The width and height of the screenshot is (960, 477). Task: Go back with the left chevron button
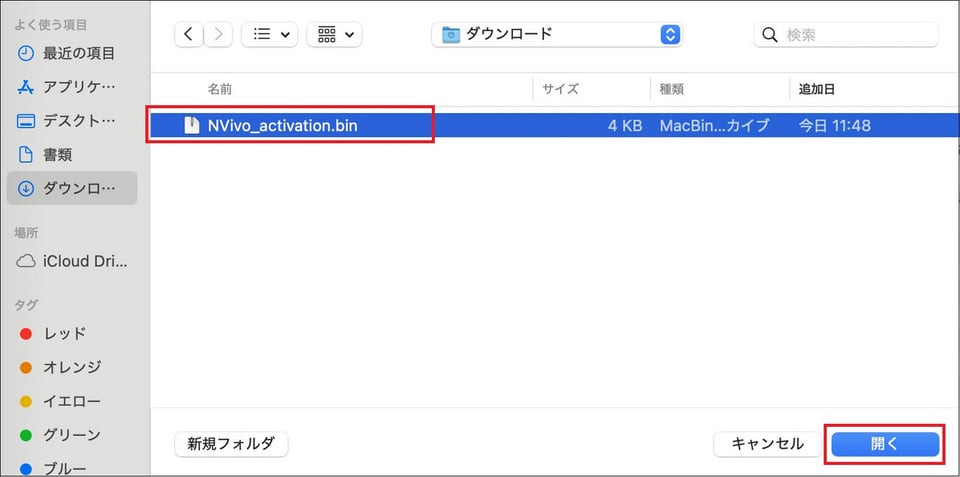click(189, 34)
